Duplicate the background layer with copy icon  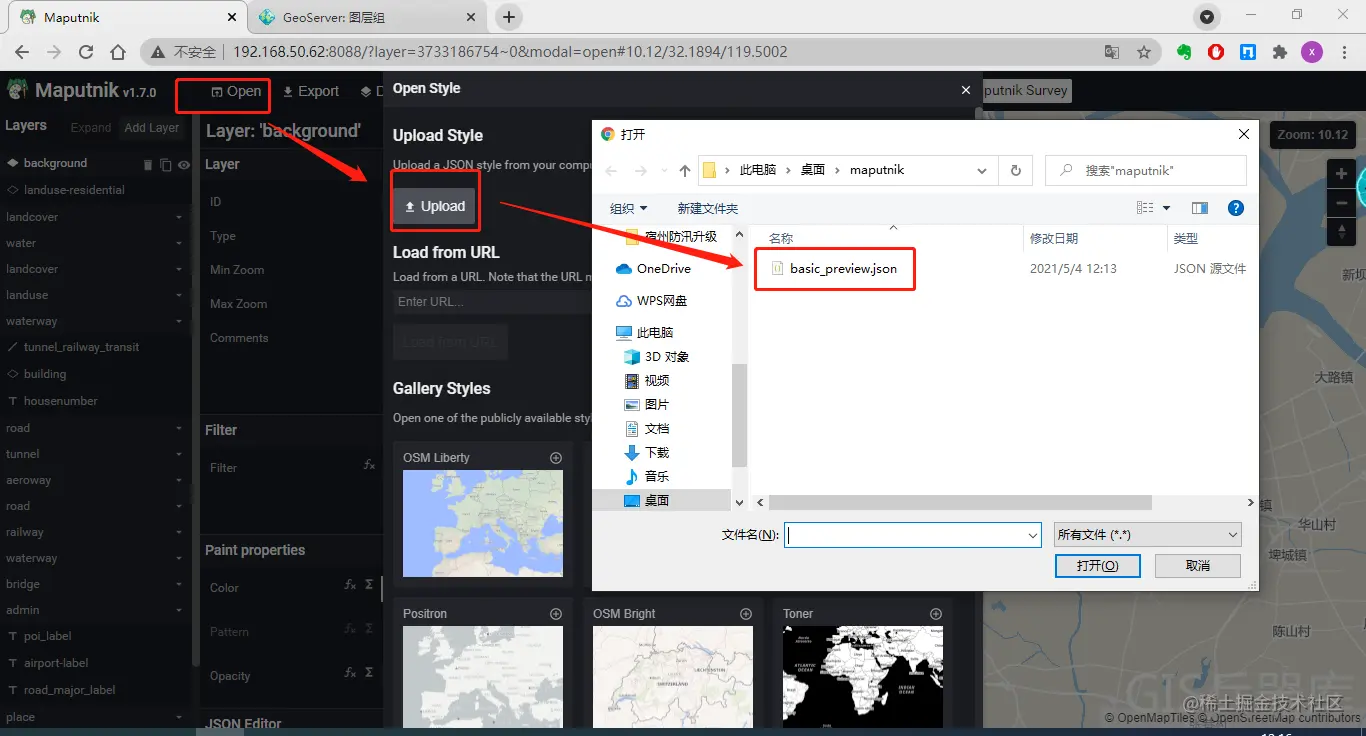click(166, 164)
